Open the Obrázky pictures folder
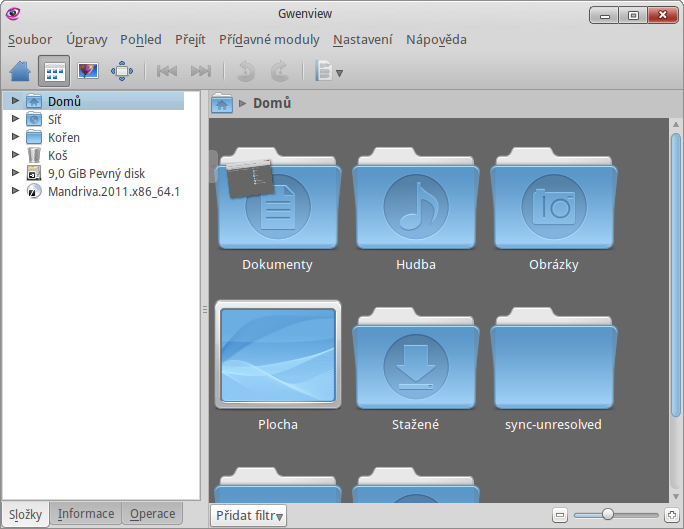Image resolution: width=684 pixels, height=529 pixels. pos(554,199)
